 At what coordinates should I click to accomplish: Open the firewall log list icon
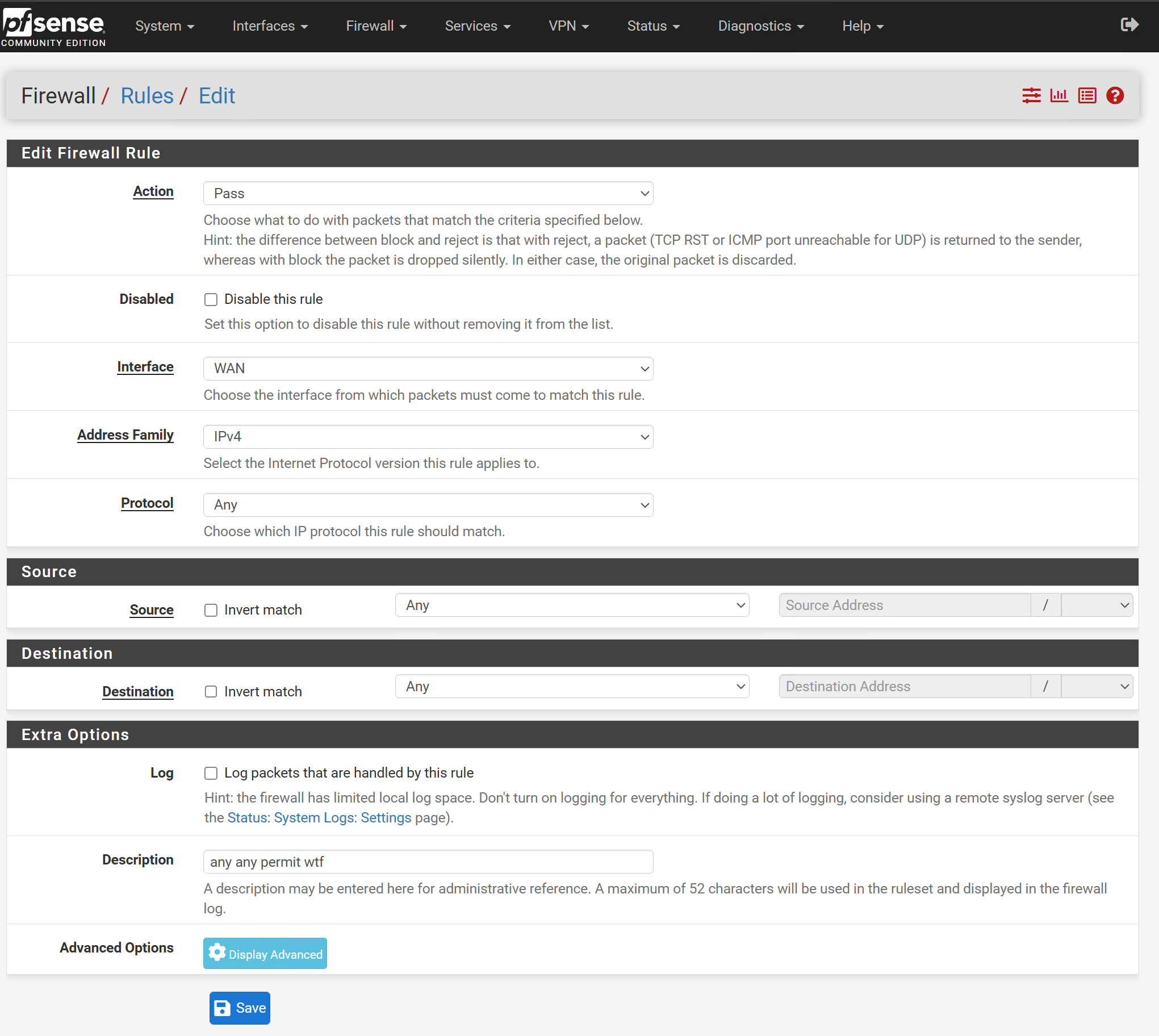point(1087,95)
